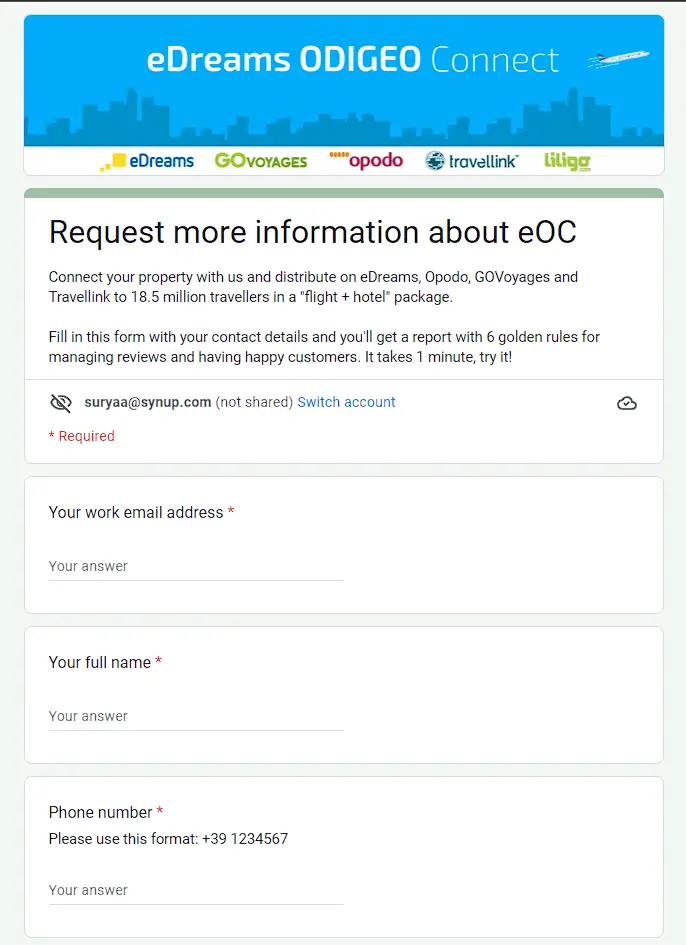Viewport: 686px width, 945px height.
Task: Click the Phone number question label
Action: tap(100, 812)
